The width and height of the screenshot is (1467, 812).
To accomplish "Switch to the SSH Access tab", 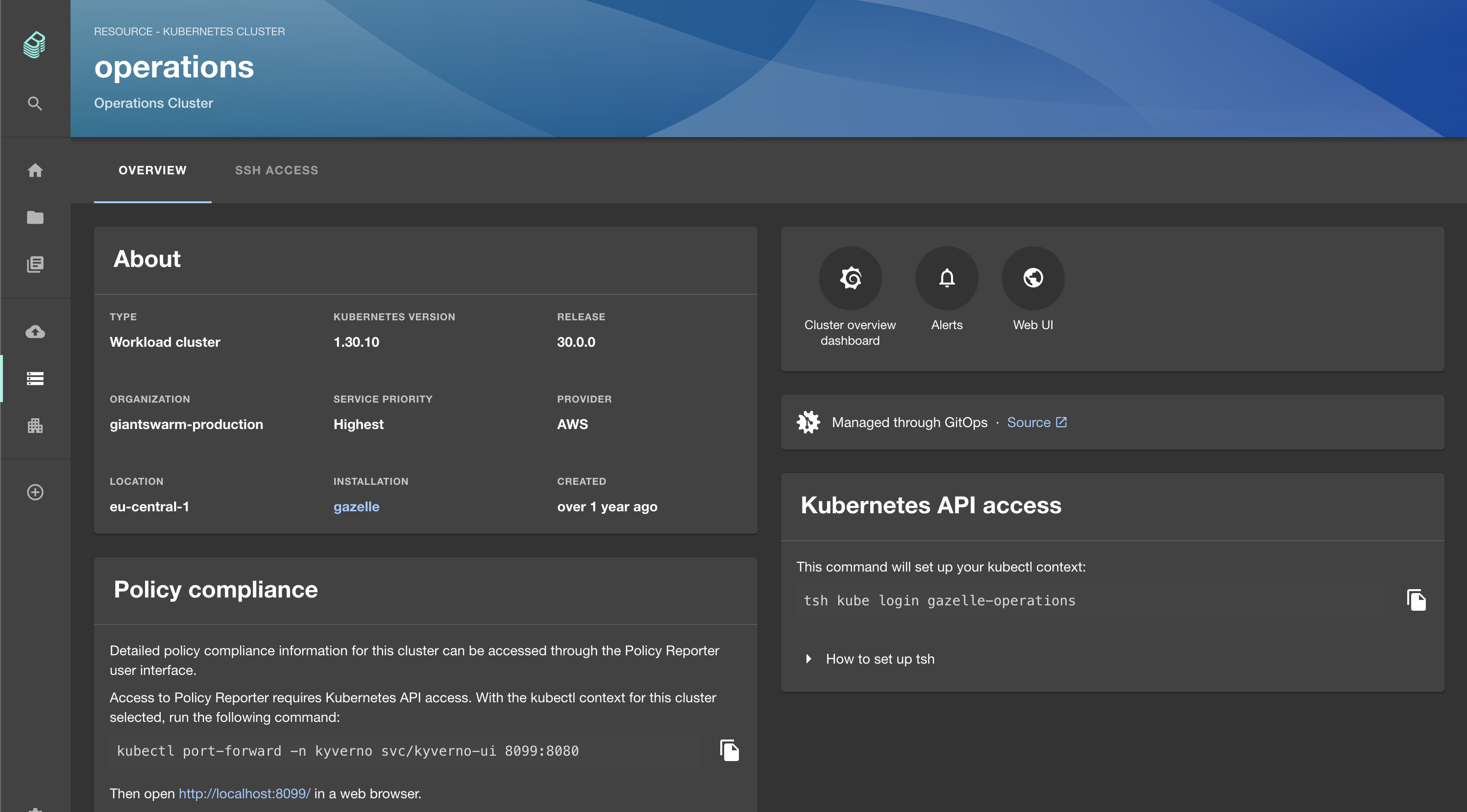I will tap(277, 170).
